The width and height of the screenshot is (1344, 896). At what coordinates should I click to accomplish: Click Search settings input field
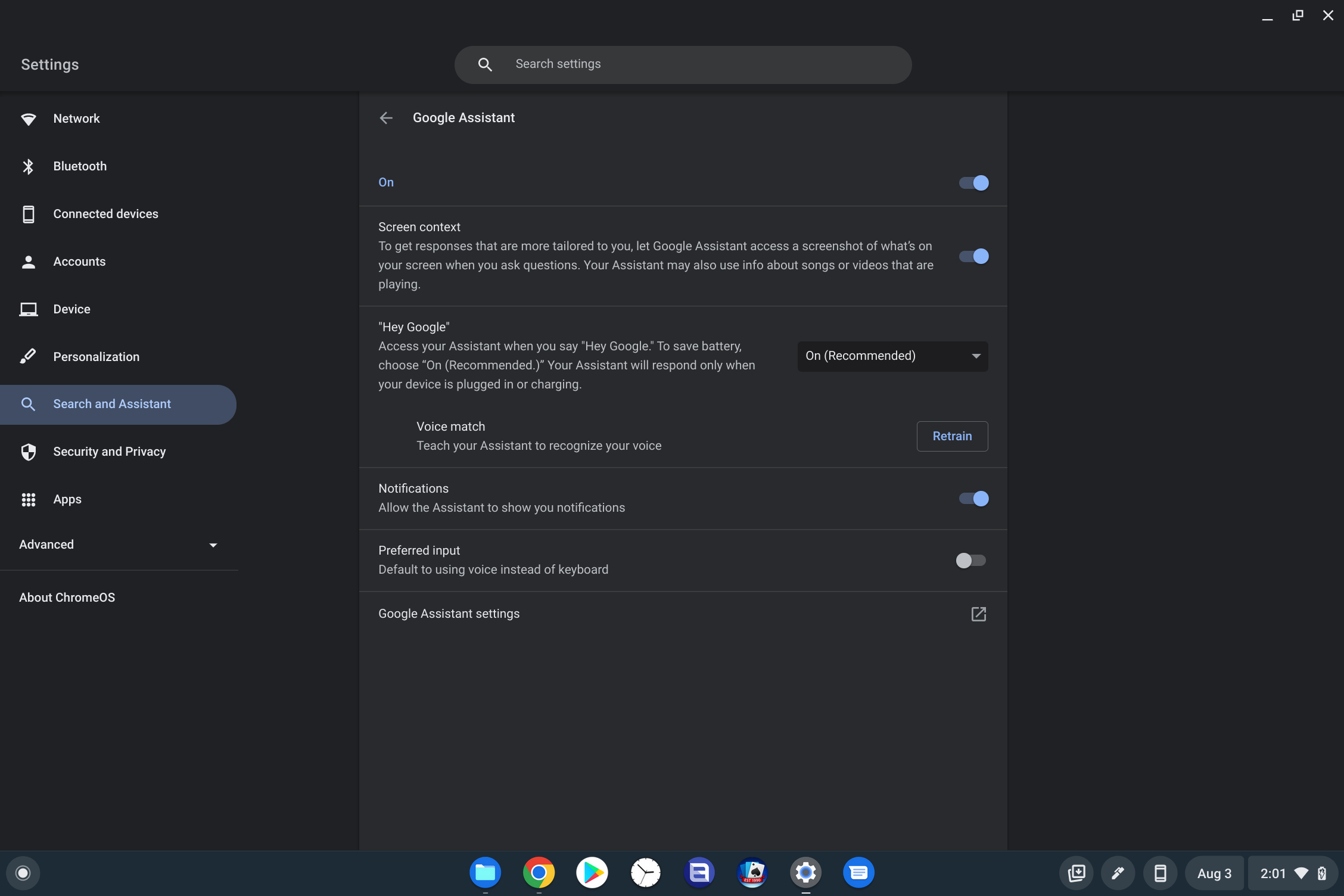(683, 64)
